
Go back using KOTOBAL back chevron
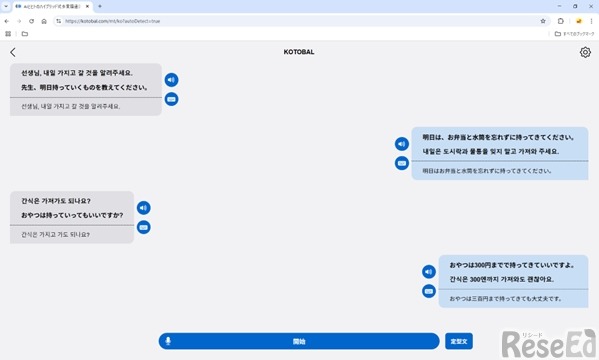tap(13, 52)
